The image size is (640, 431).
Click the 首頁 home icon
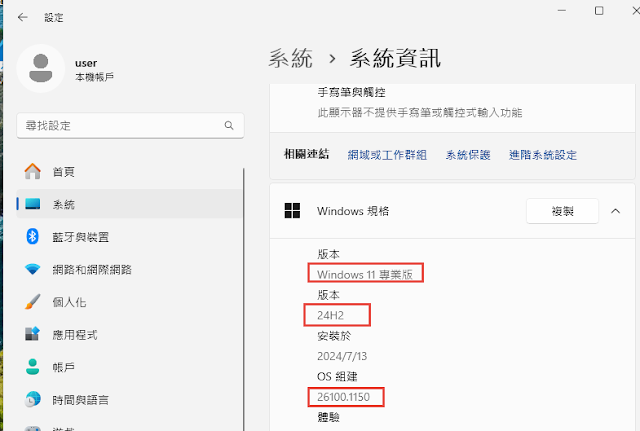32,171
